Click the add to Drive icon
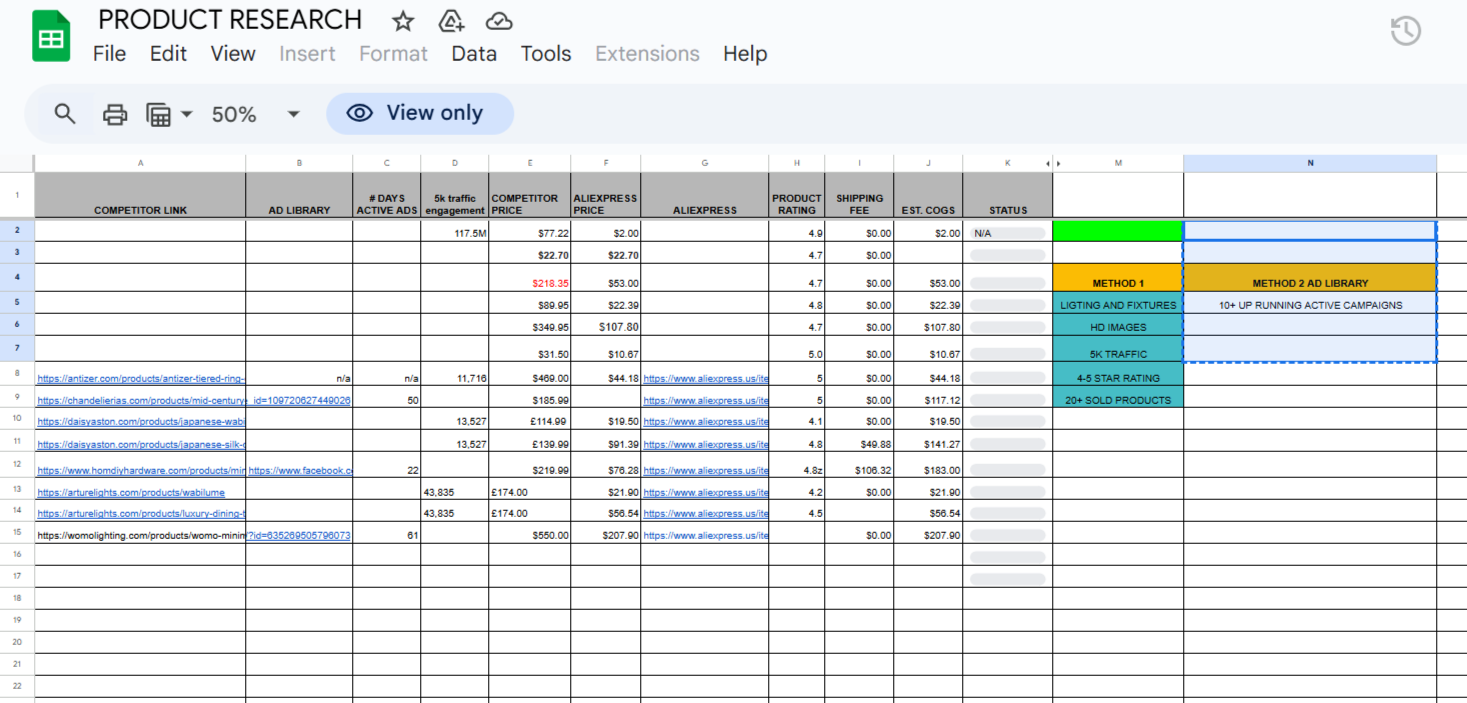Viewport: 1467px width, 703px height. click(x=451, y=21)
